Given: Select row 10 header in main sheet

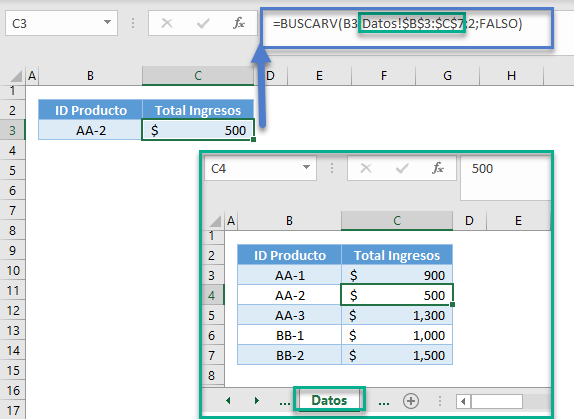Looking at the screenshot, I should tap(13, 271).
